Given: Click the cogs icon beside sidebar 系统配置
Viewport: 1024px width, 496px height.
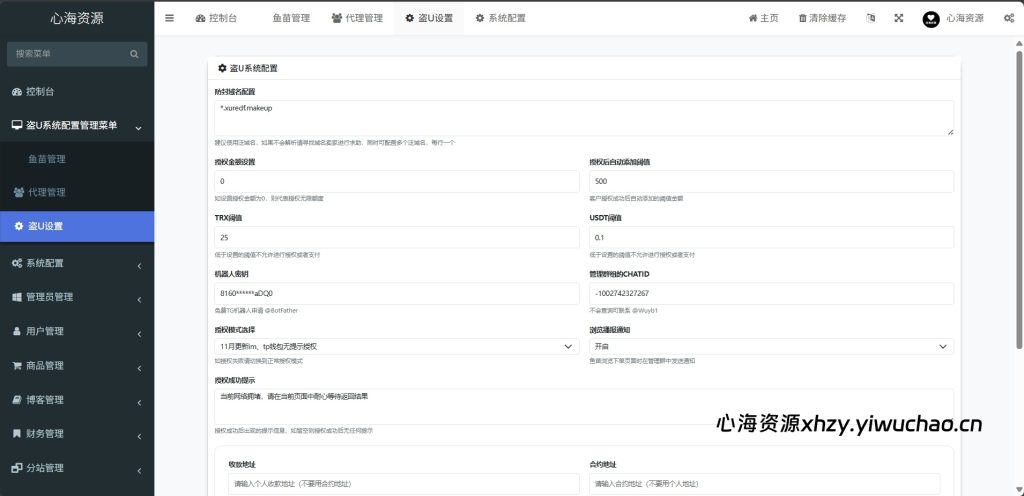Looking at the screenshot, I should (x=17, y=263).
